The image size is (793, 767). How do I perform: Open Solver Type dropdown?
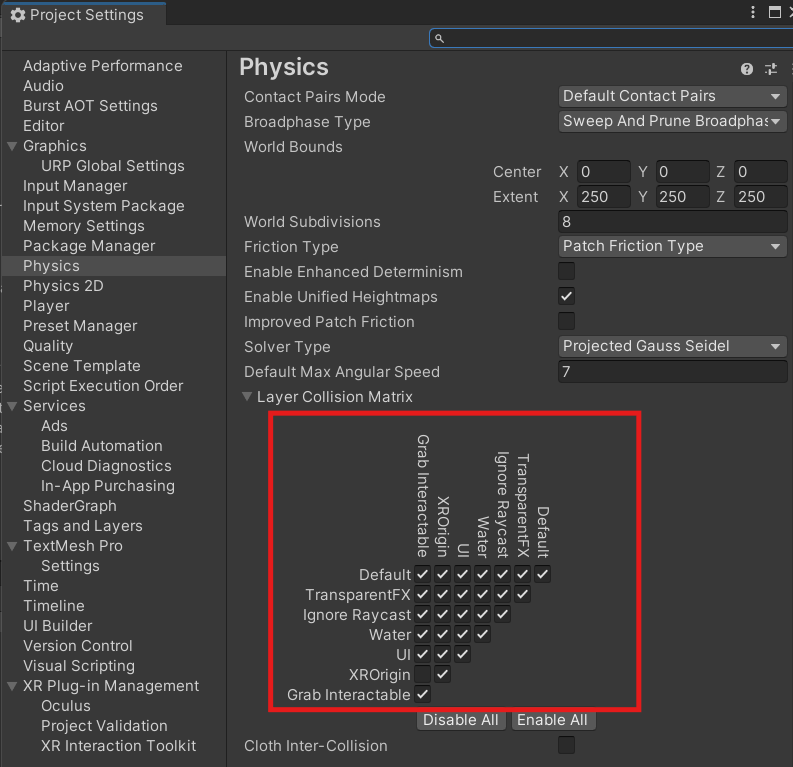tap(673, 346)
